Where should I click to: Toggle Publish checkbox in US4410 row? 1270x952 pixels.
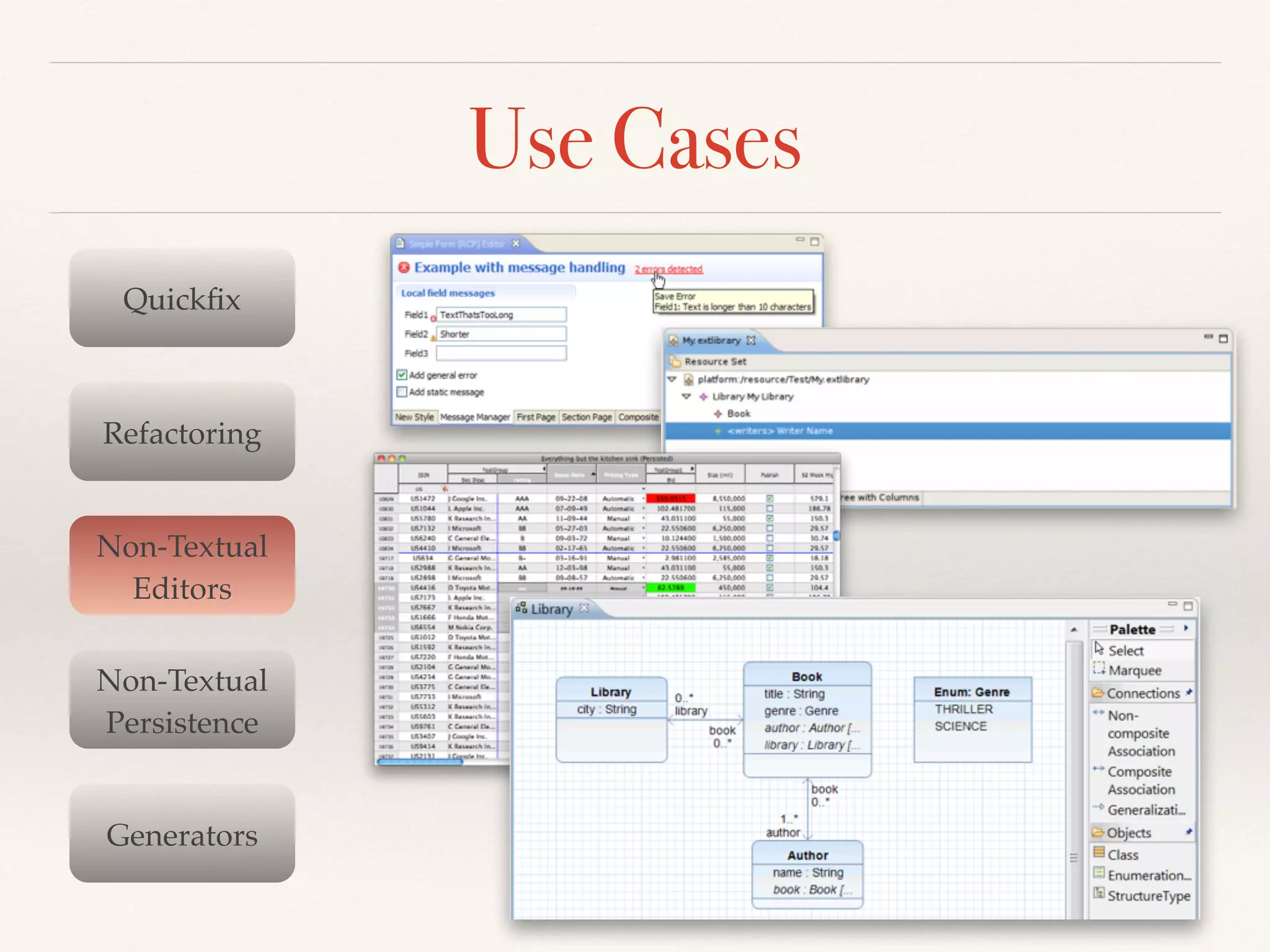[770, 548]
